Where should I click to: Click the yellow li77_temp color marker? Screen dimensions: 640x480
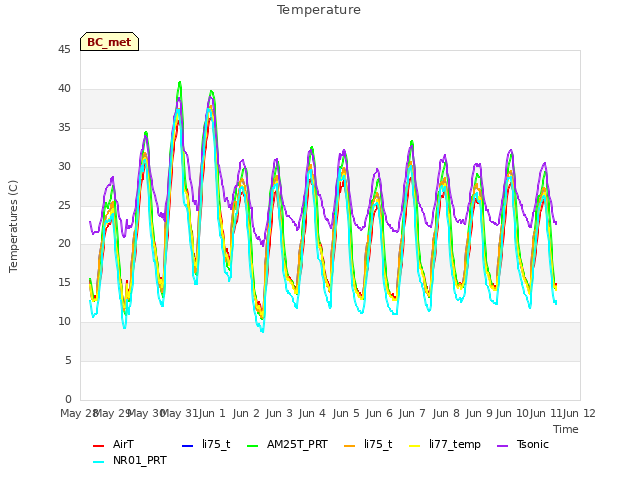point(415,446)
